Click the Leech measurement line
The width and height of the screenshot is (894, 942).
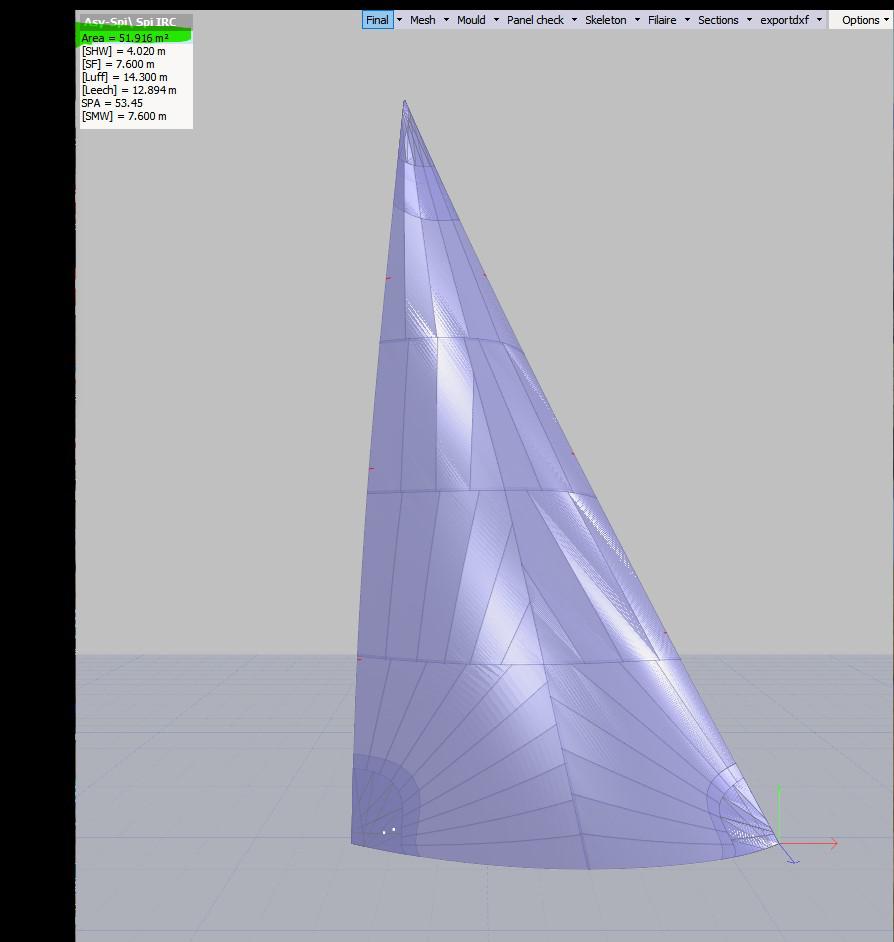[128, 90]
